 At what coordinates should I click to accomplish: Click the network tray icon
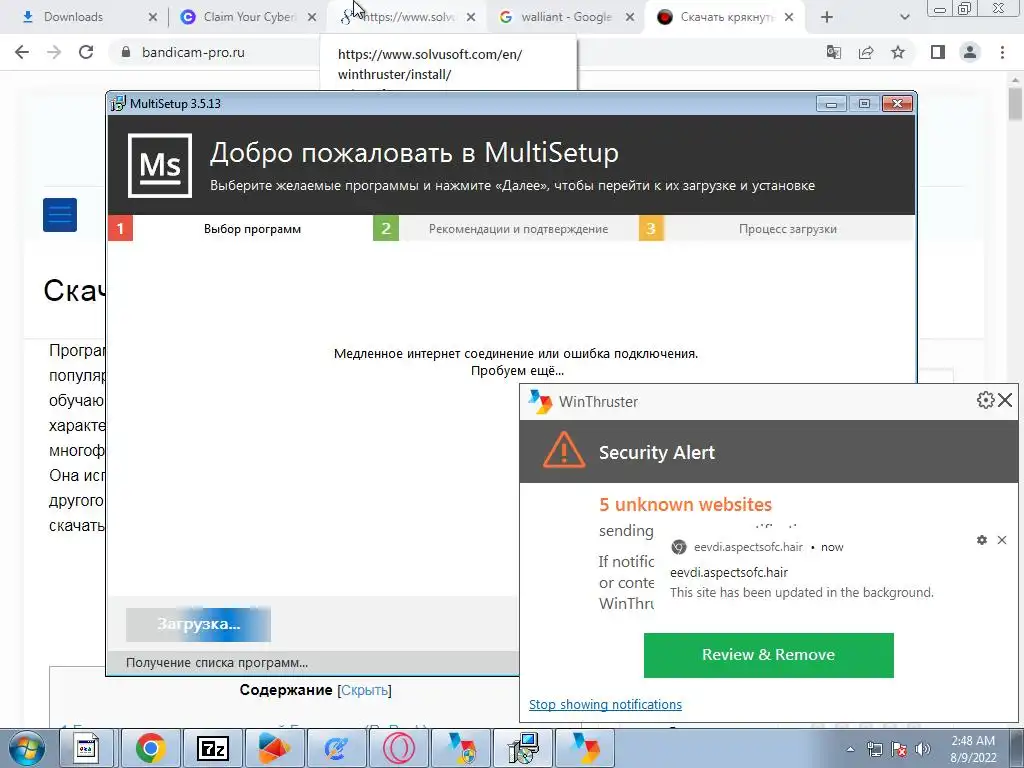pyautogui.click(x=874, y=750)
